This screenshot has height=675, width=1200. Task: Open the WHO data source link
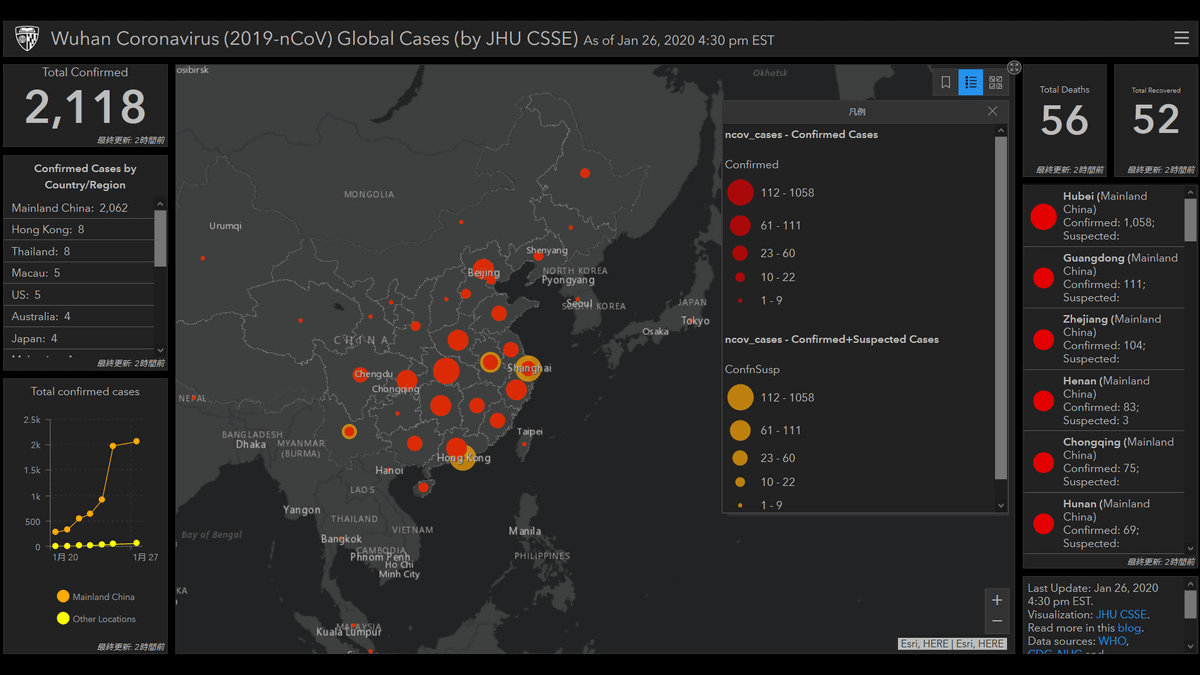point(1112,641)
